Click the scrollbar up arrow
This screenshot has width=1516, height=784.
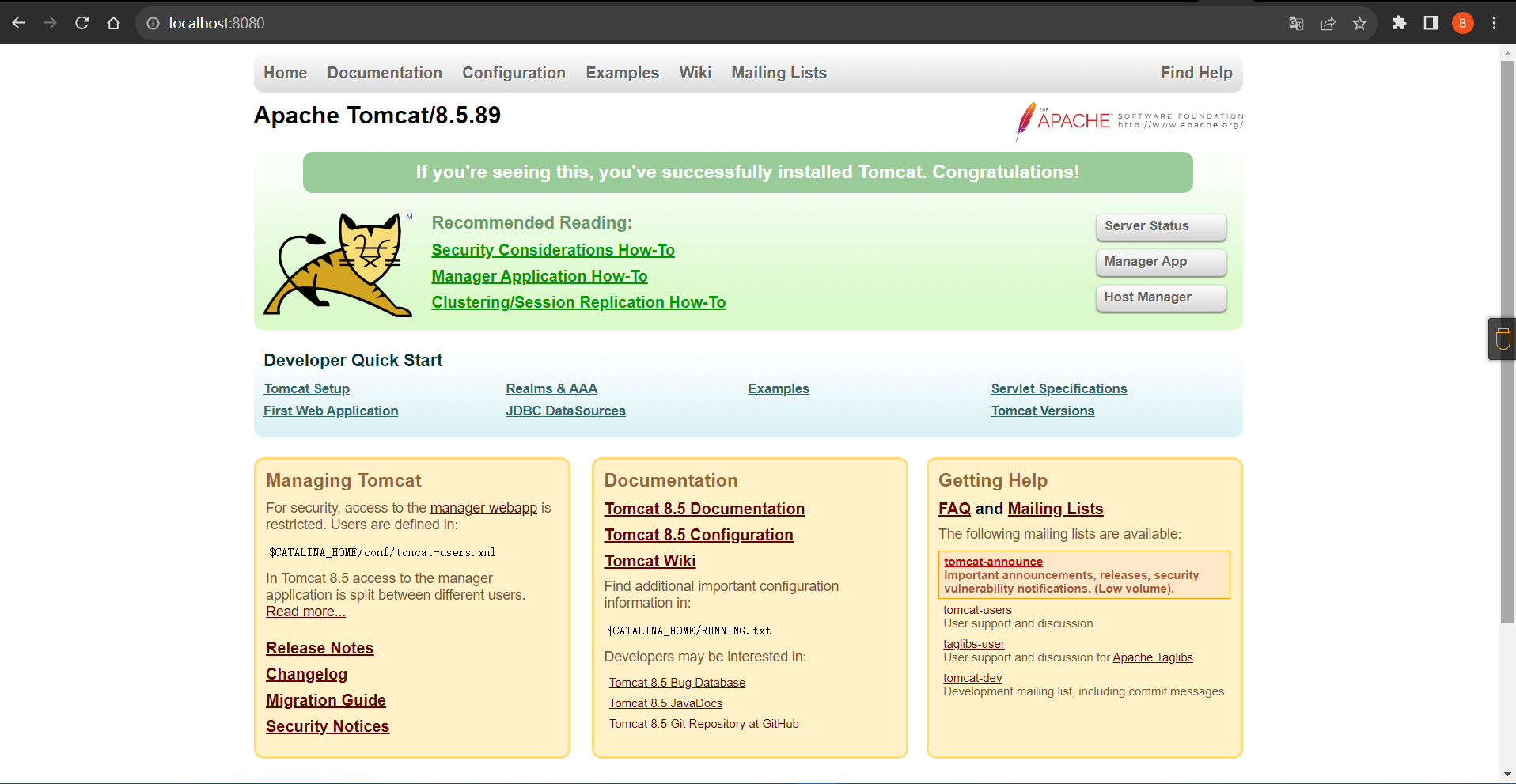coord(1507,53)
